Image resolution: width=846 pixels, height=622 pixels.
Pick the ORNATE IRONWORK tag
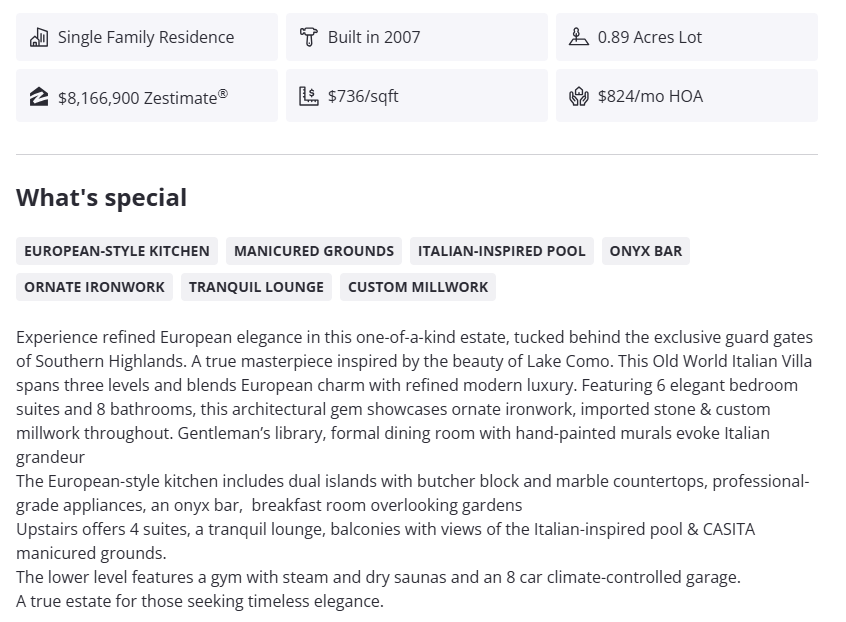pos(94,287)
